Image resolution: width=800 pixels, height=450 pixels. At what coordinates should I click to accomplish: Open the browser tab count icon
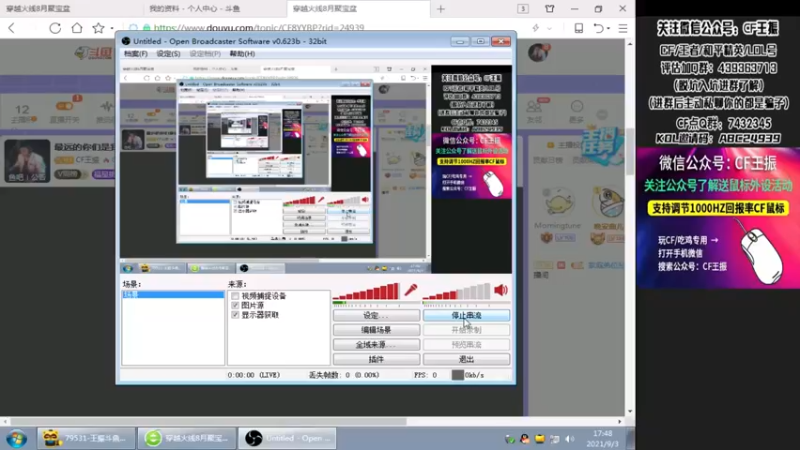coord(523,9)
